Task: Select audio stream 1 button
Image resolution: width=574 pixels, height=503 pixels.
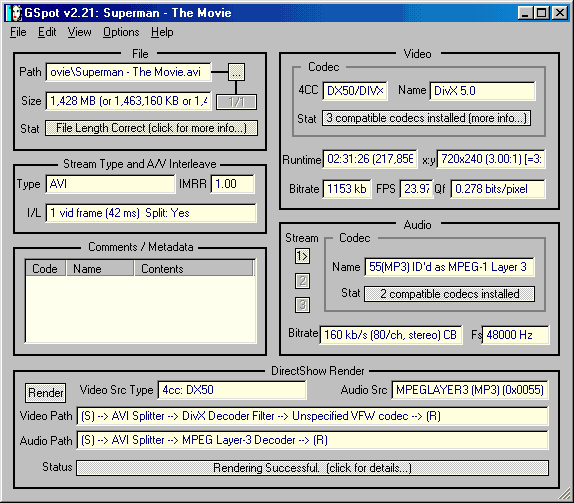Action: pos(302,256)
